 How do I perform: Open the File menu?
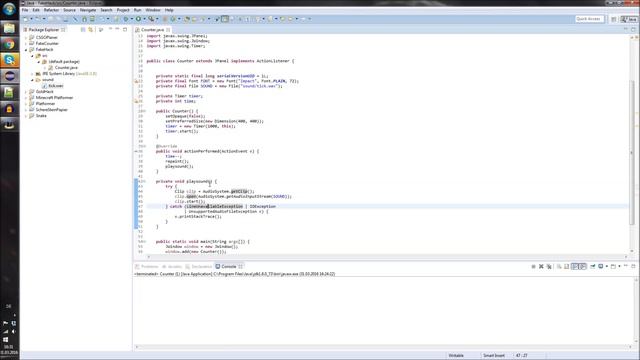[x=25, y=10]
